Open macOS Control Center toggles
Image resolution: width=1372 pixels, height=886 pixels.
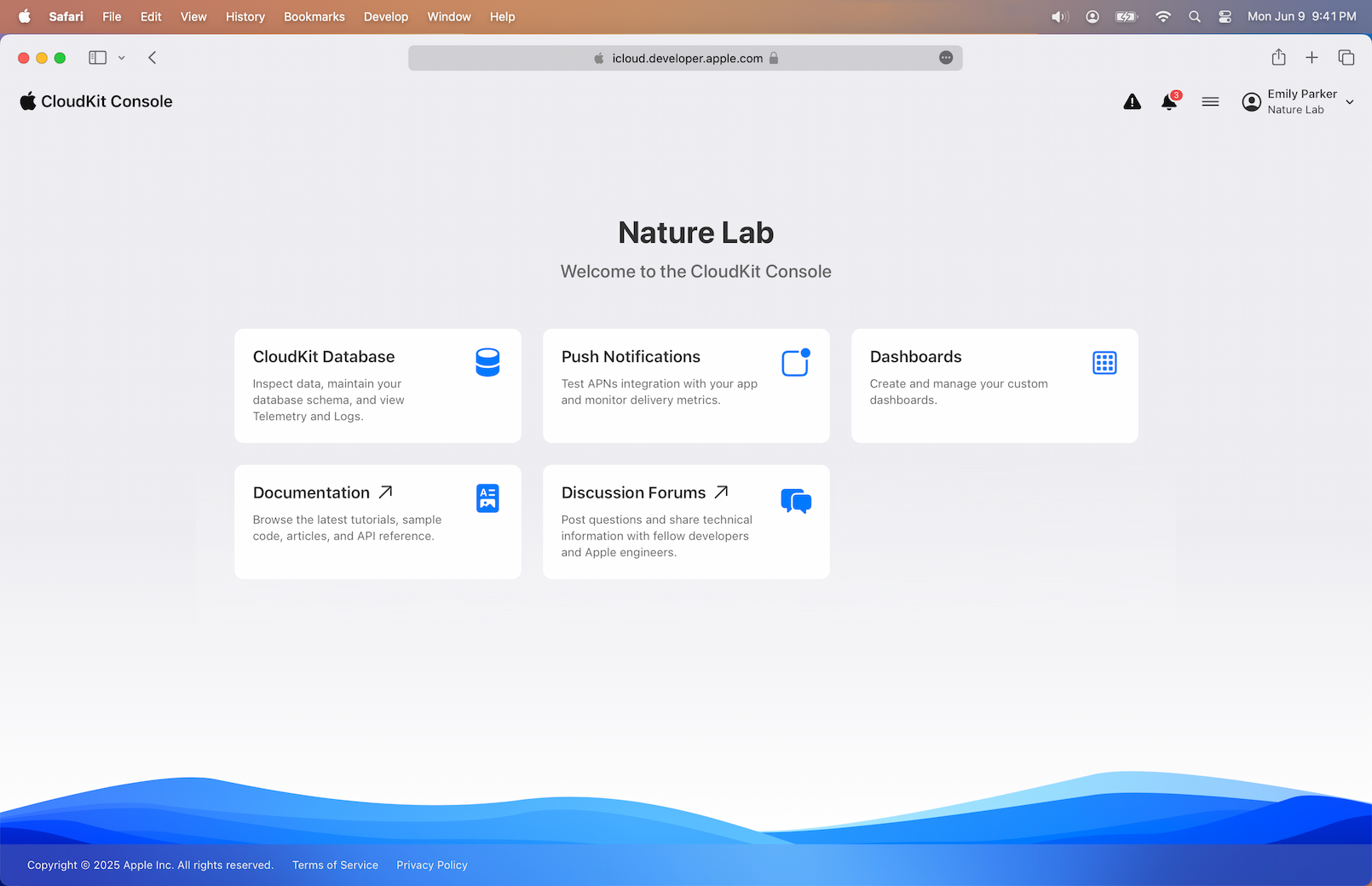(x=1225, y=17)
